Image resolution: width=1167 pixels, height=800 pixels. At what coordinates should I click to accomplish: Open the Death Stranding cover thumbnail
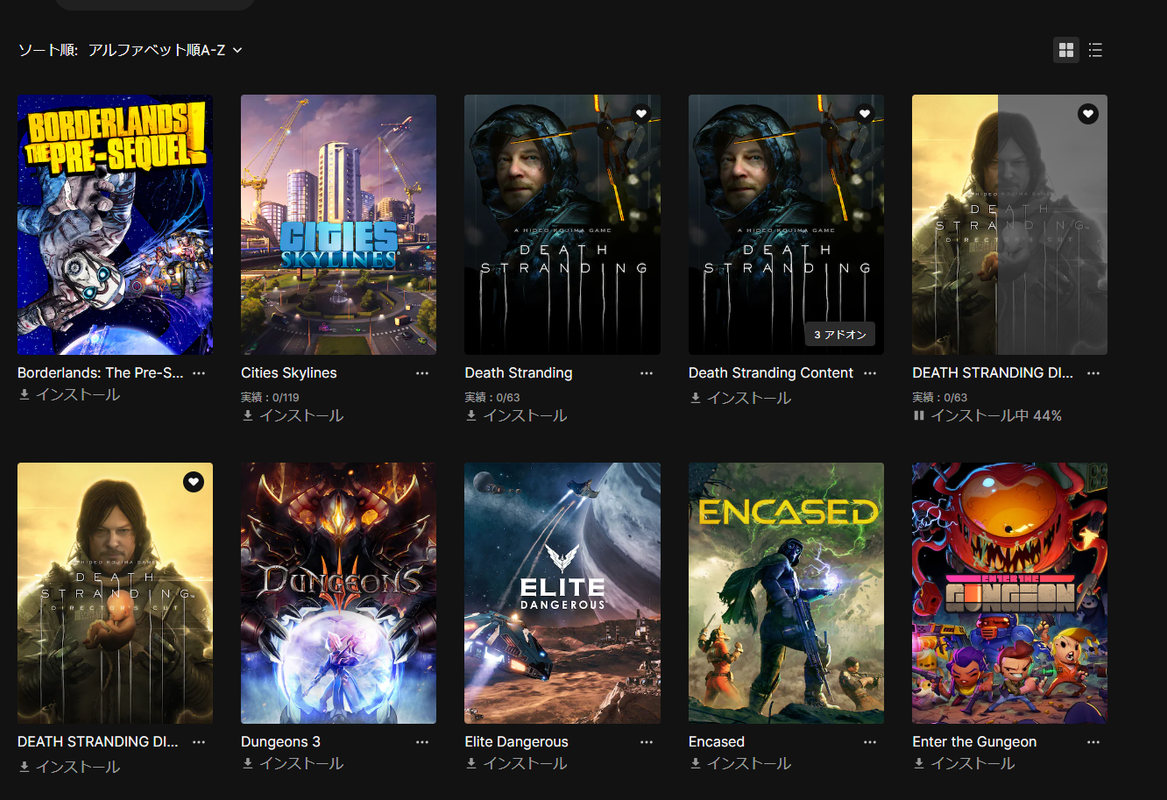pos(562,224)
